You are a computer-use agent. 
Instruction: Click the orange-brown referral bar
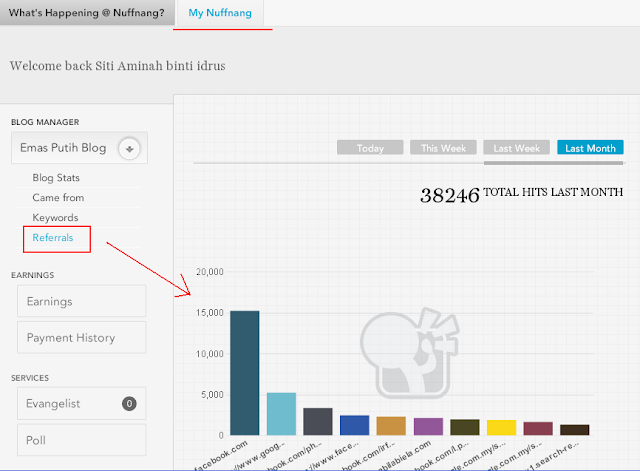click(391, 426)
